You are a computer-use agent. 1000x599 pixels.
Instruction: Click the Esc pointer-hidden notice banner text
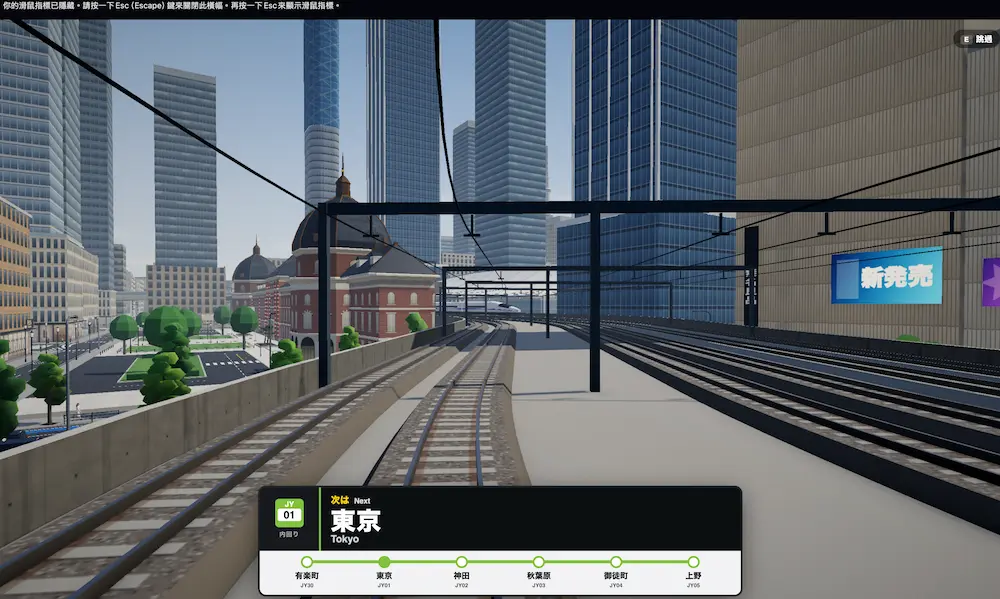(x=171, y=6)
